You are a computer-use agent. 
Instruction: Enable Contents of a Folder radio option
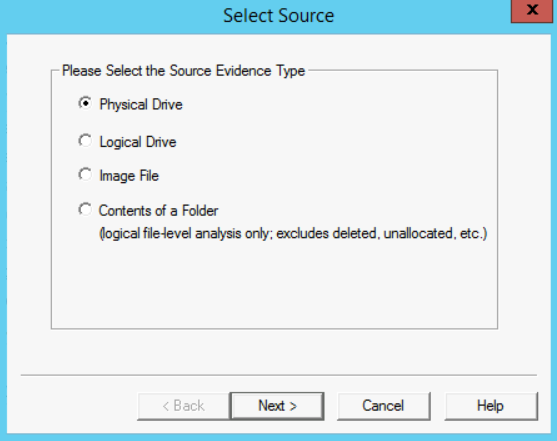point(85,210)
